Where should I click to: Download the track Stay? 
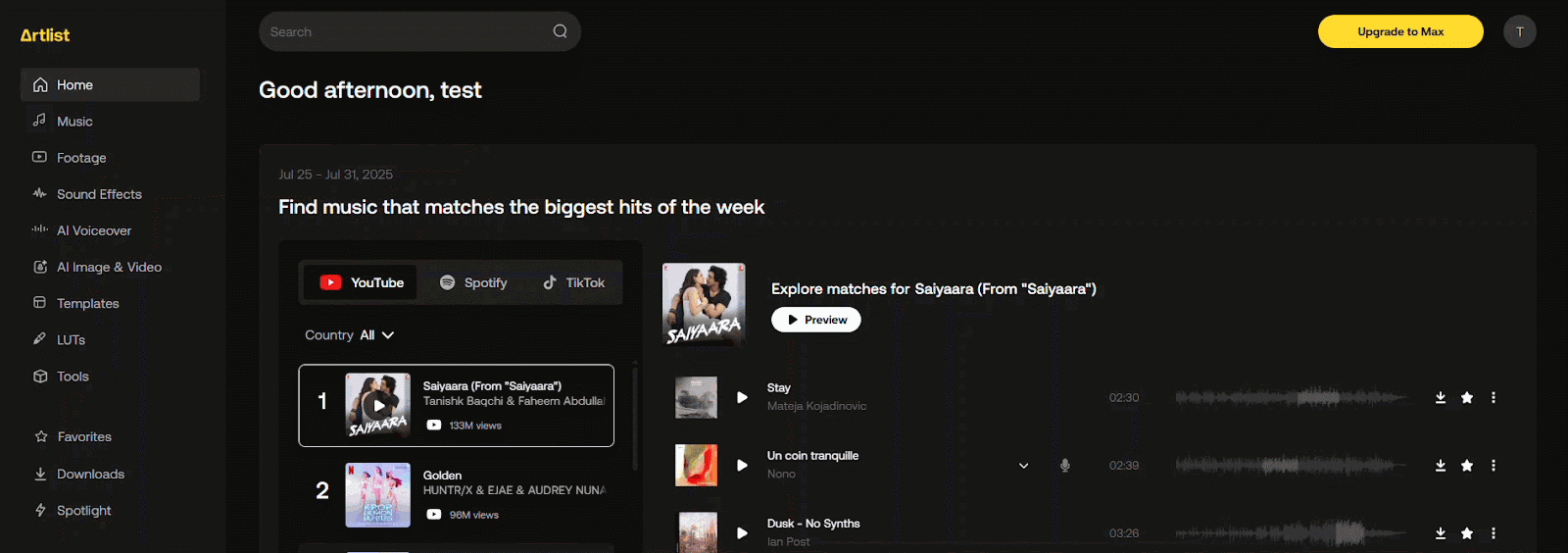[x=1441, y=397]
